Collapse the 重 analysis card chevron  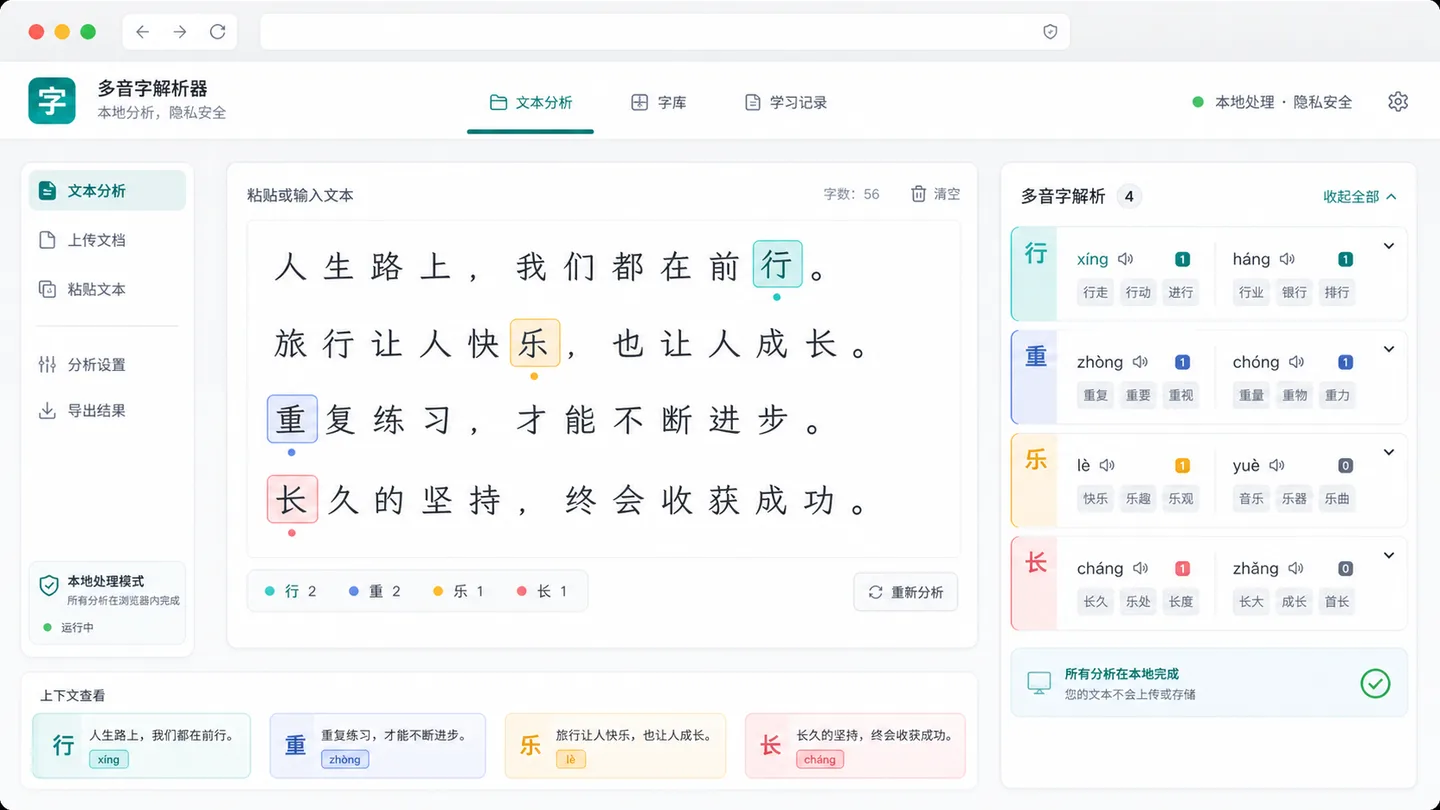[x=1389, y=349]
